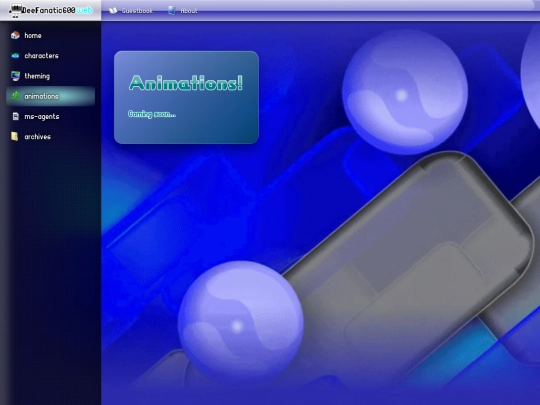Click the icon next to About
The width and height of the screenshot is (540, 405).
pos(172,11)
